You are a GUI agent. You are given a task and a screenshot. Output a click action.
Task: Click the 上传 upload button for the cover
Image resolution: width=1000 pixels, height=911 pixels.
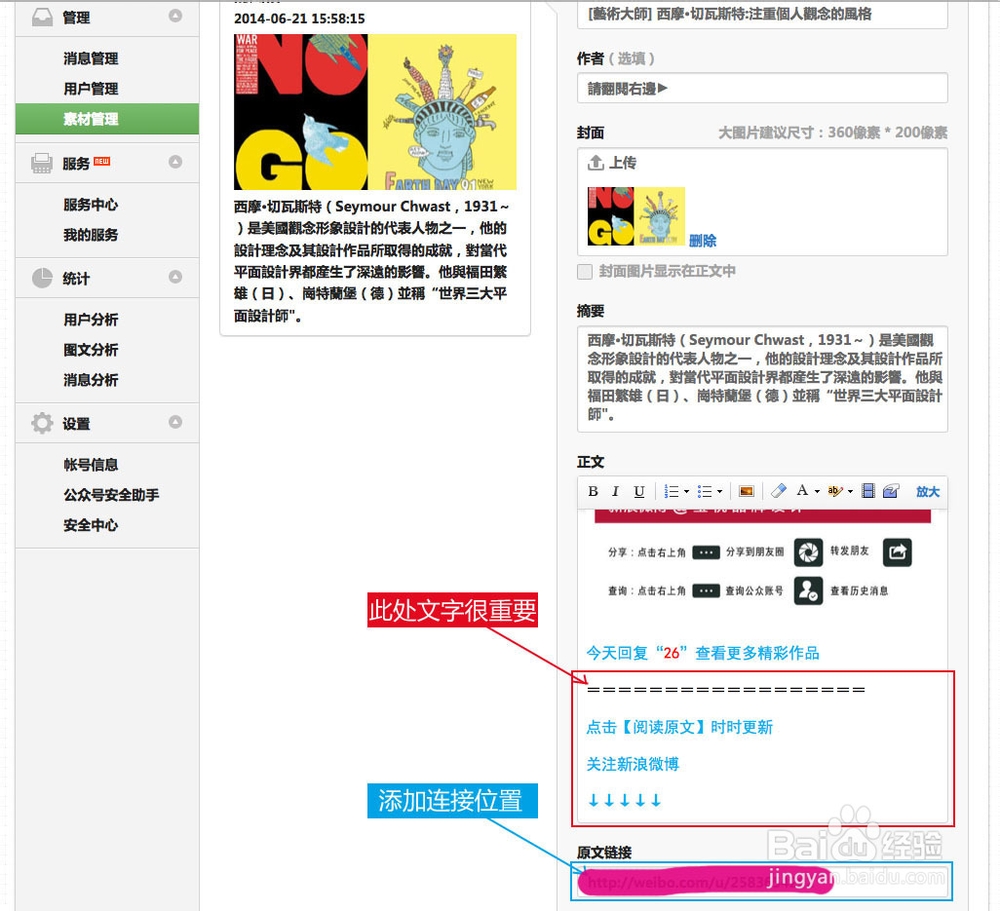click(611, 163)
